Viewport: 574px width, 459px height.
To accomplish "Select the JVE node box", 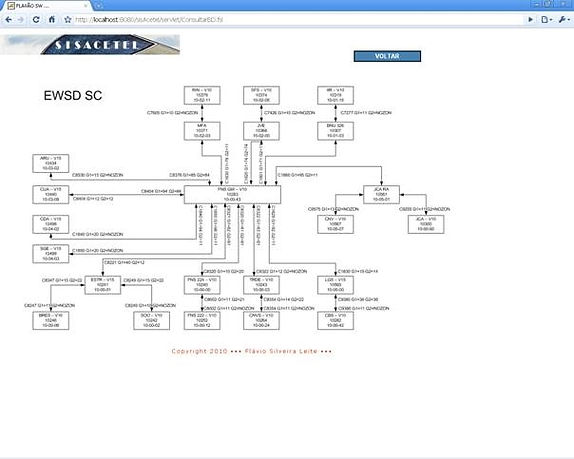I will [261, 131].
